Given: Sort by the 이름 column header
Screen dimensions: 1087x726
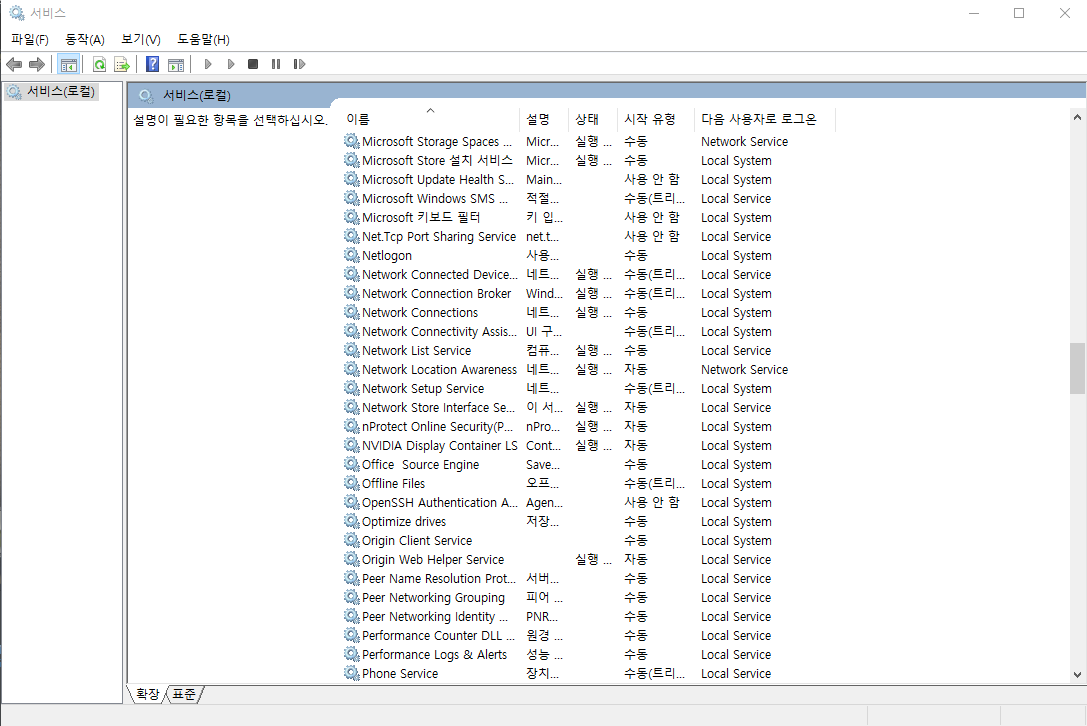Looking at the screenshot, I should pos(430,119).
